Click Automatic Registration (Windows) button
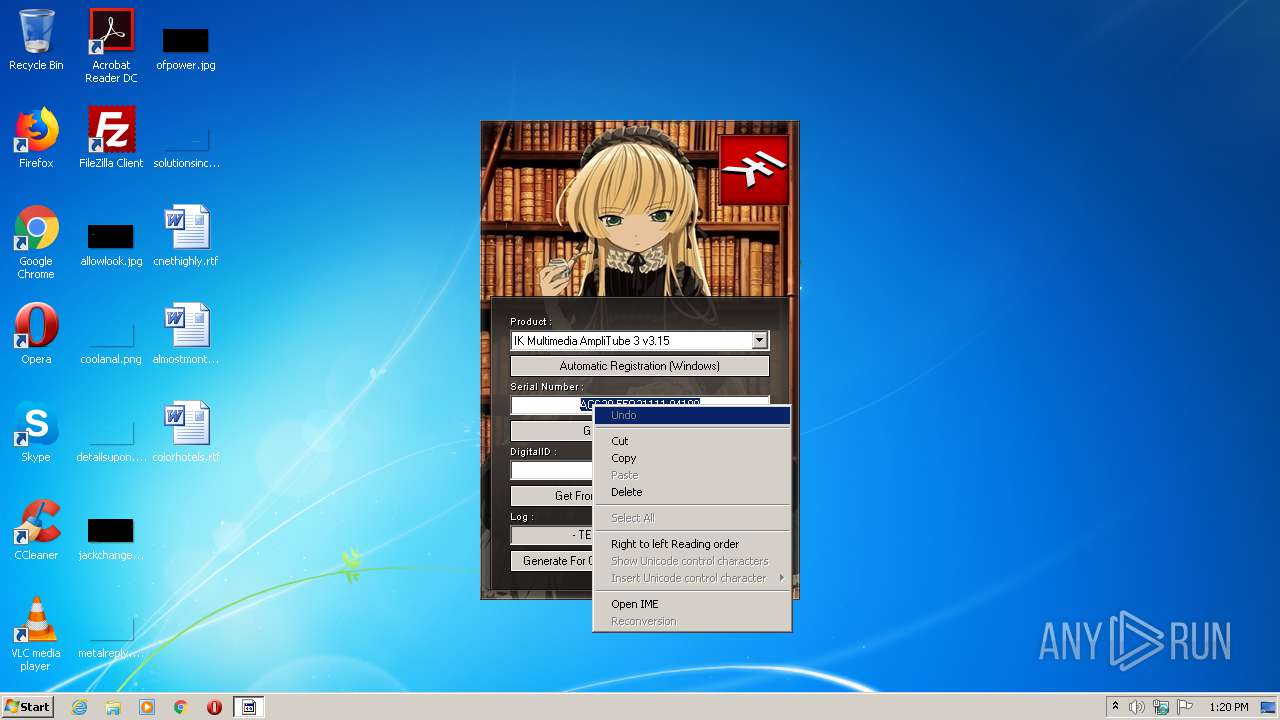Screen dimensions: 1280x720 [640, 366]
